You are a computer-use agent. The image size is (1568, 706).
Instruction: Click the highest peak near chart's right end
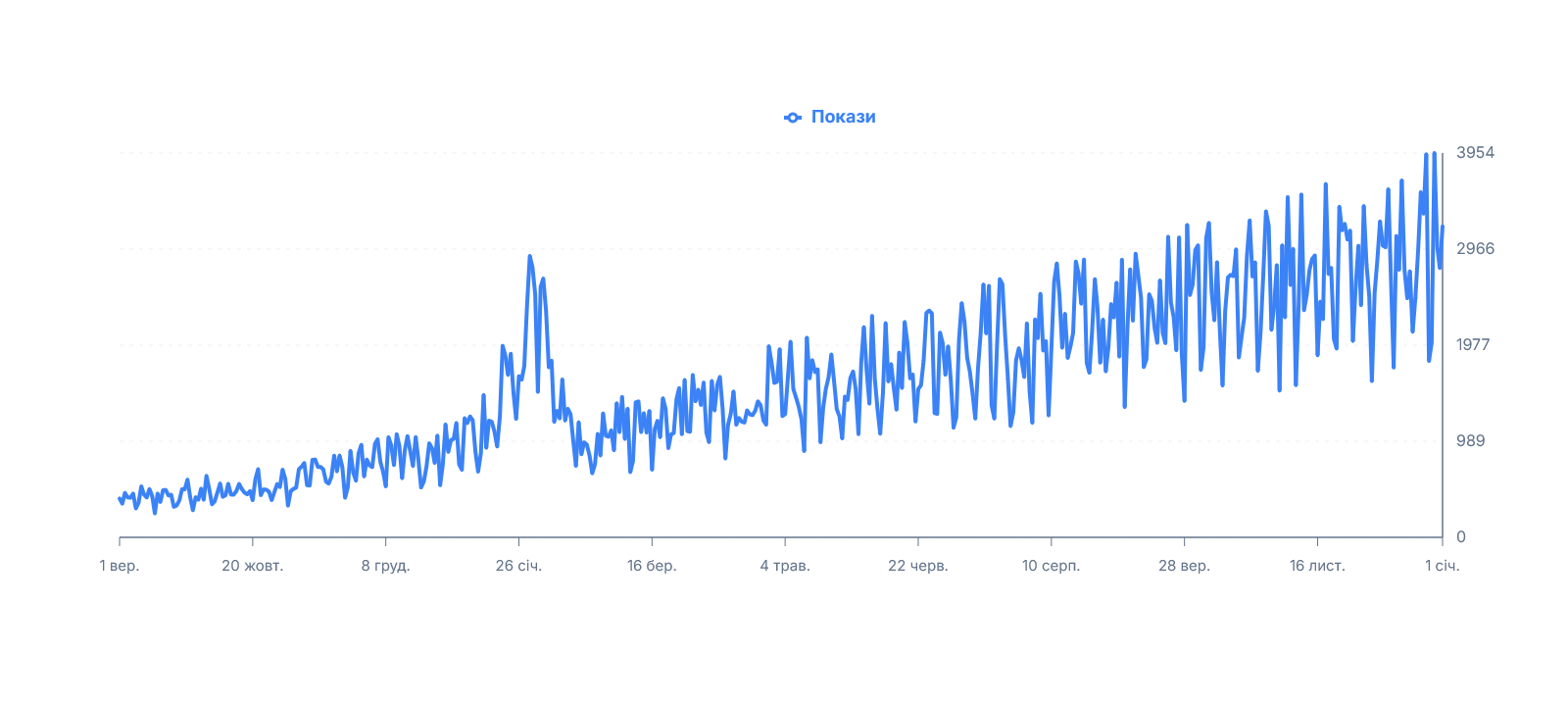pos(1434,154)
